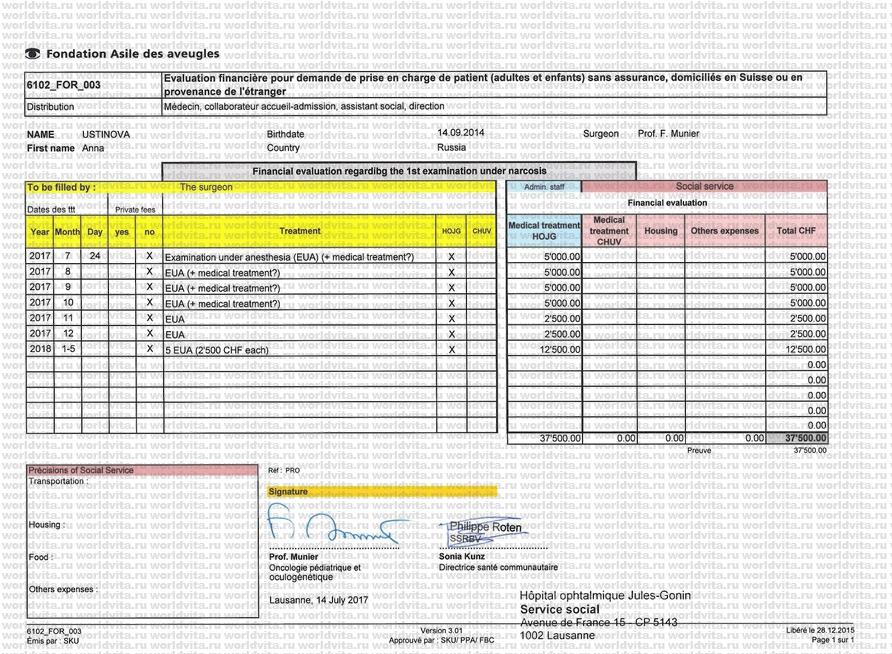Click the date line 'Lausanne, 14 July 2017'

tap(319, 600)
